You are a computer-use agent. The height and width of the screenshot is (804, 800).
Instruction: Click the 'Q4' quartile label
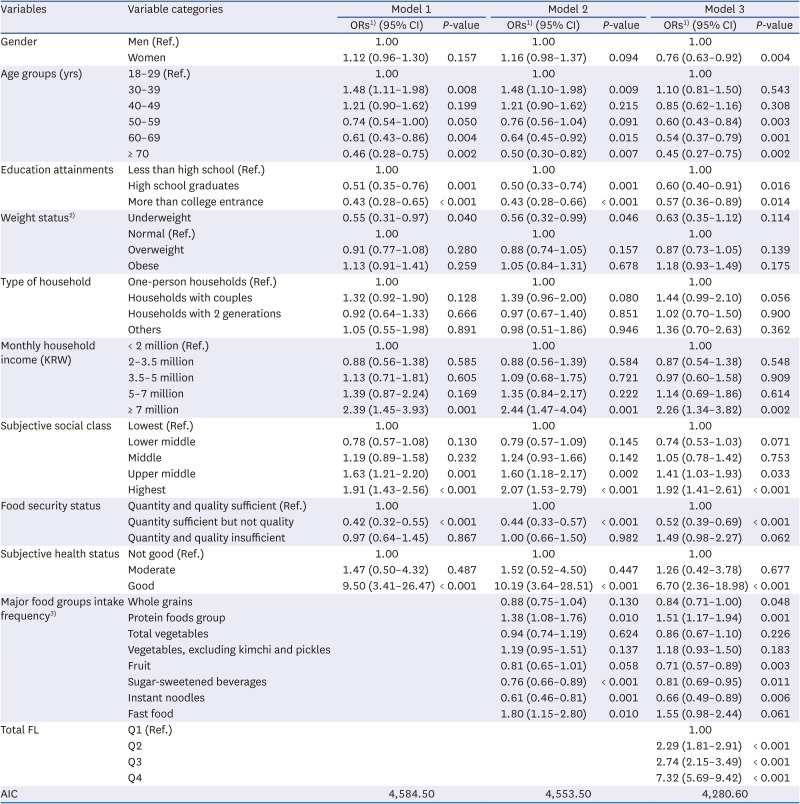(x=135, y=777)
